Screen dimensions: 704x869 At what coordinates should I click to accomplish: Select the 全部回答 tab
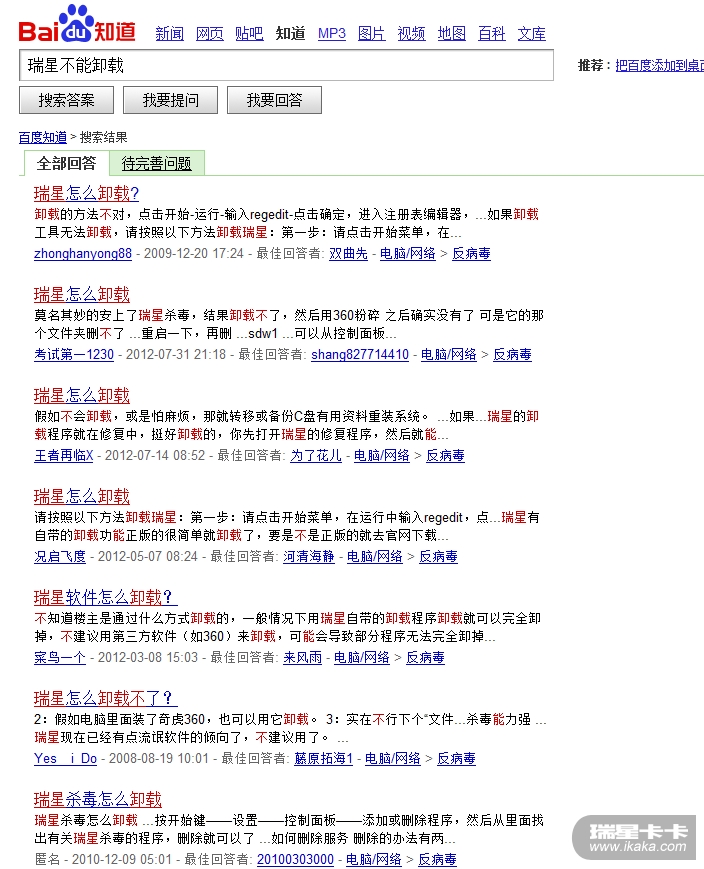[66, 163]
